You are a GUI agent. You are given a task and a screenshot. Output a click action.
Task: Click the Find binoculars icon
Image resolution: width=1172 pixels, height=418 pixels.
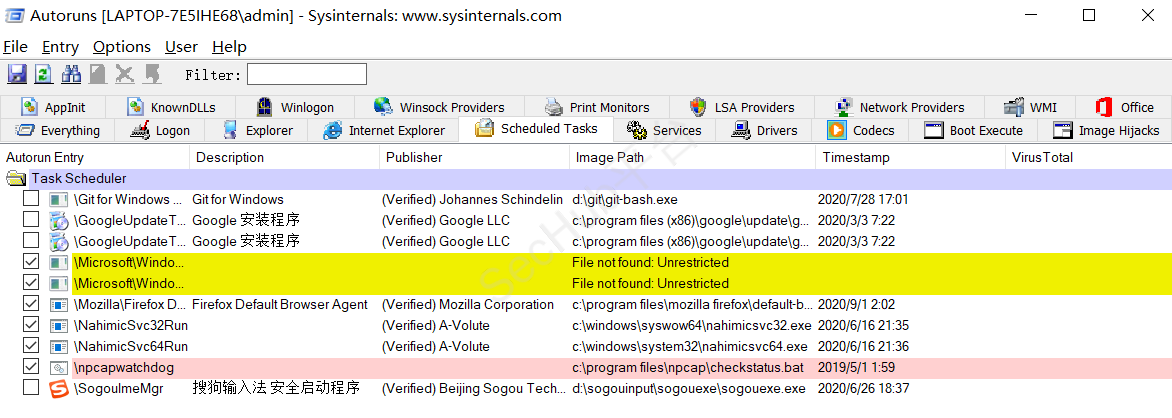point(71,73)
